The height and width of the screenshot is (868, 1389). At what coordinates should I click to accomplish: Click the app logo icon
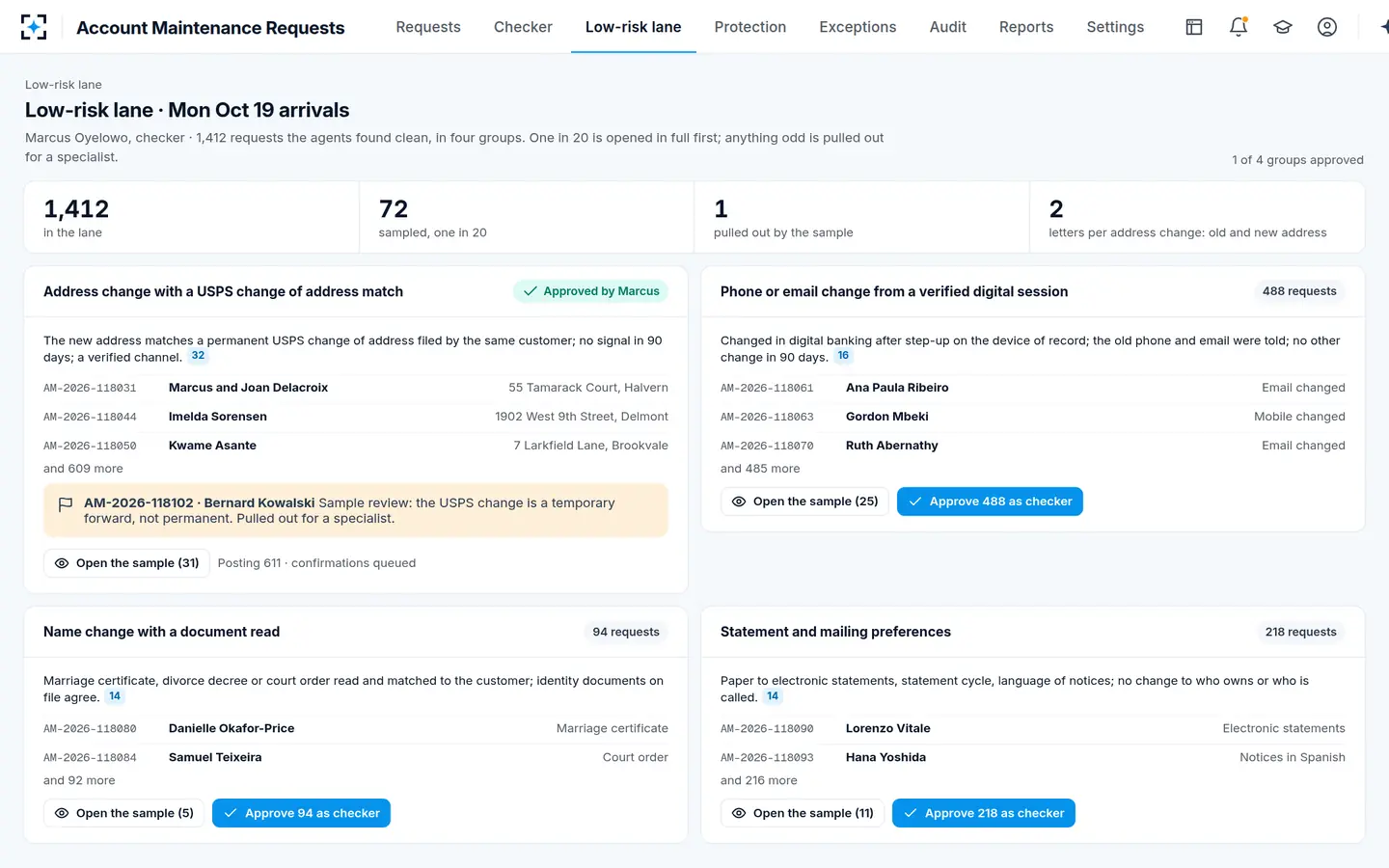tap(34, 27)
